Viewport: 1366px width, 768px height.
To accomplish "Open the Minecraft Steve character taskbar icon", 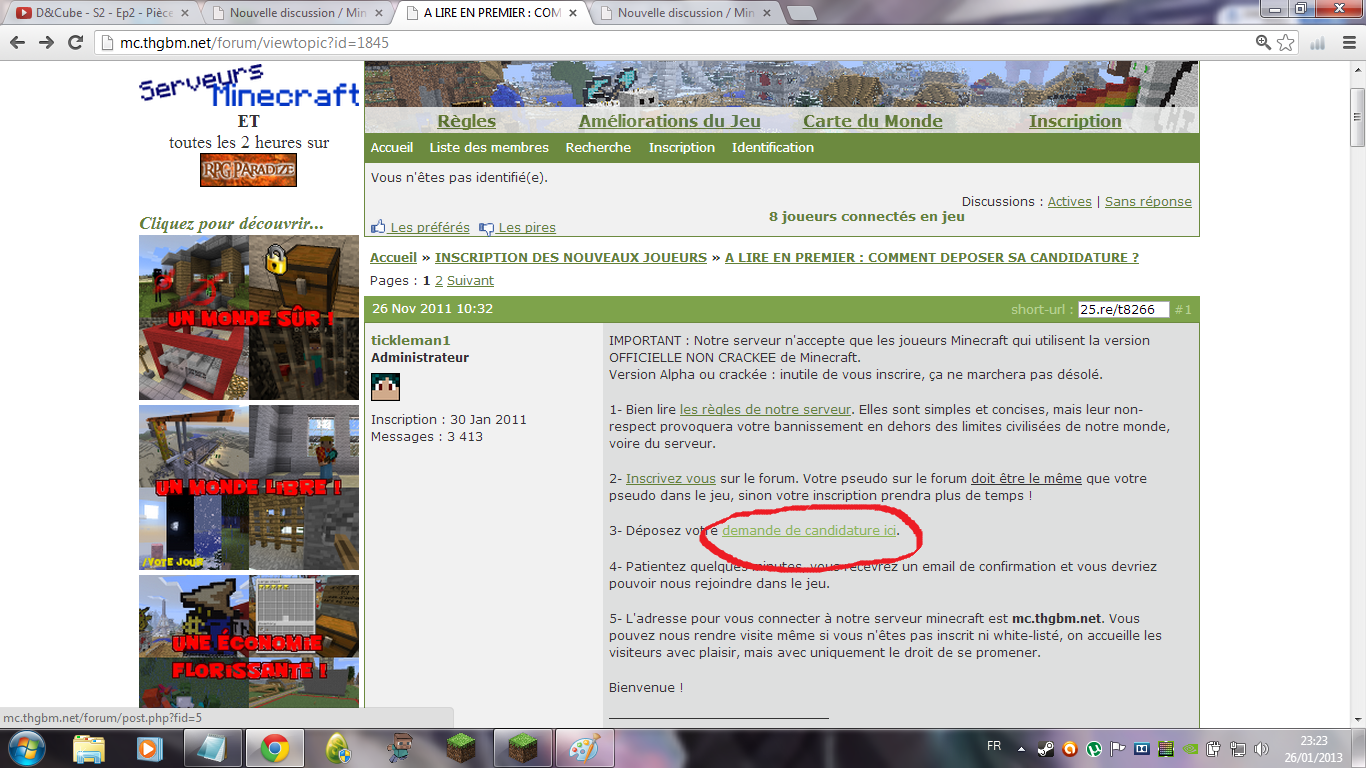I will pyautogui.click(x=400, y=748).
